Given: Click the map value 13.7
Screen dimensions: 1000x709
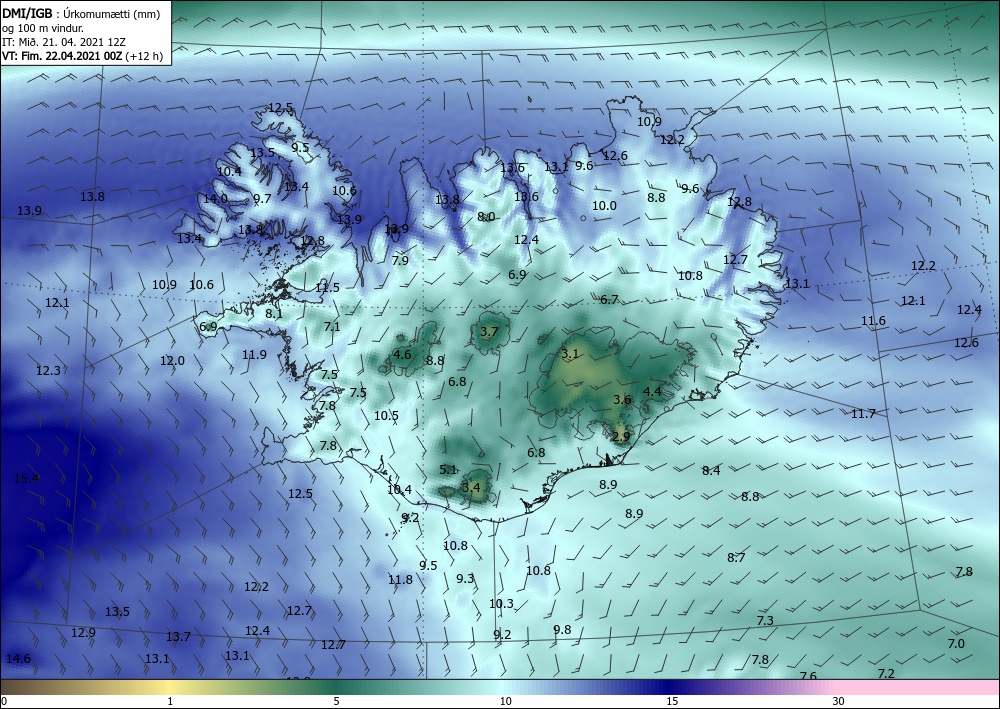Looking at the screenshot, I should click(178, 637).
